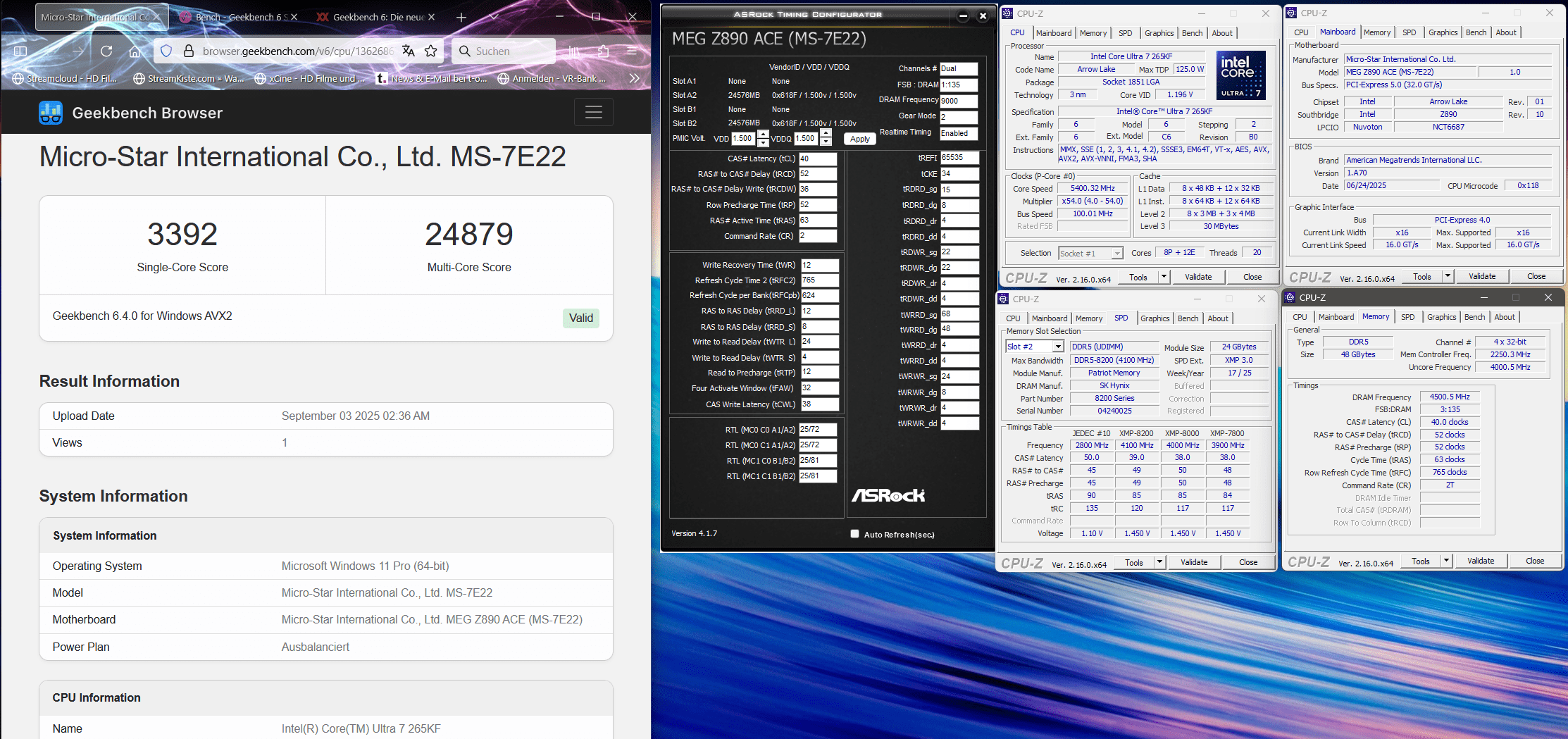
Task: Close the 'Bench - Geekbench 6' tab
Action: click(x=294, y=17)
